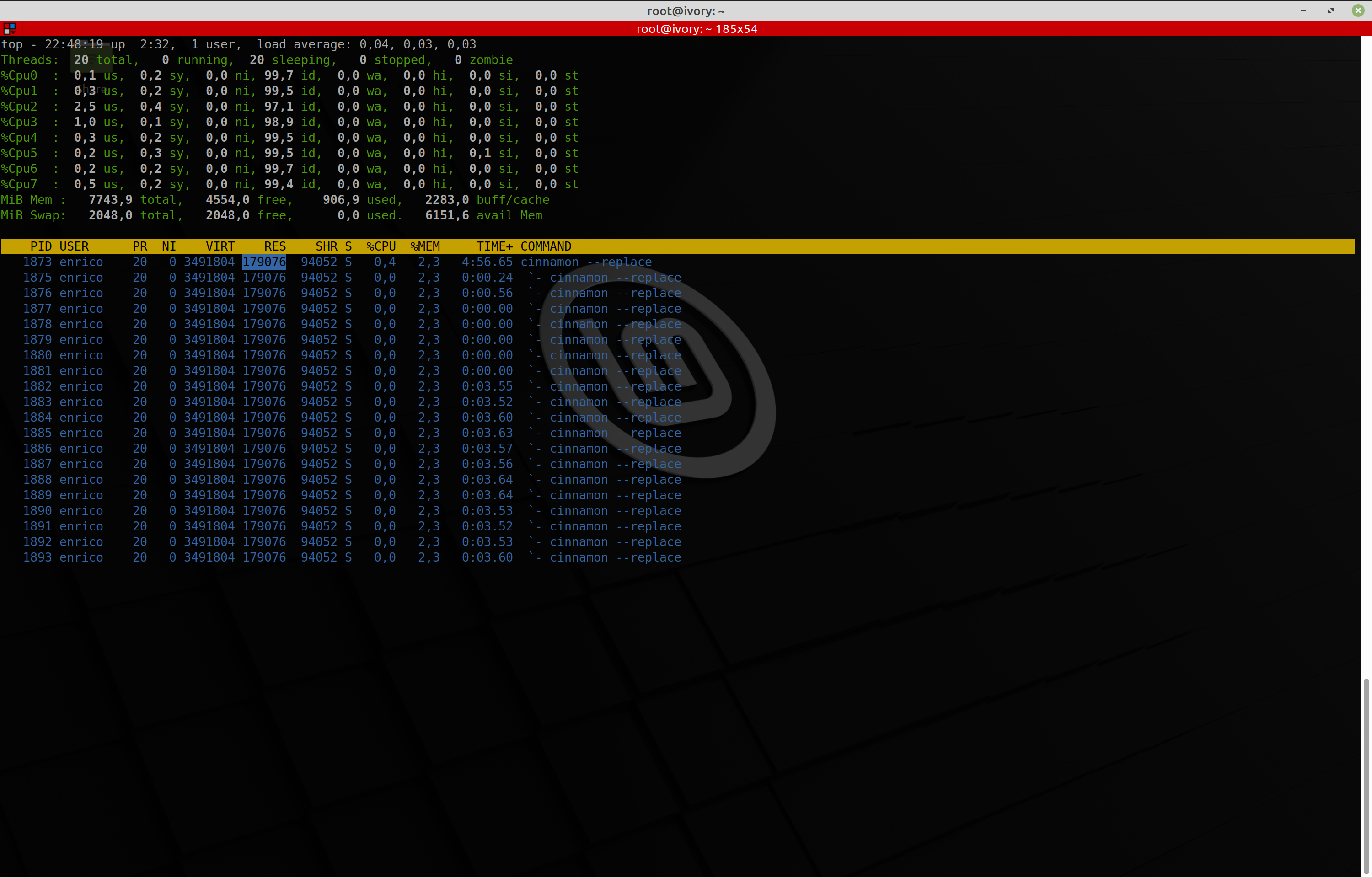Click the VIRT column header
Viewport: 1372px width, 878px height.
(220, 246)
